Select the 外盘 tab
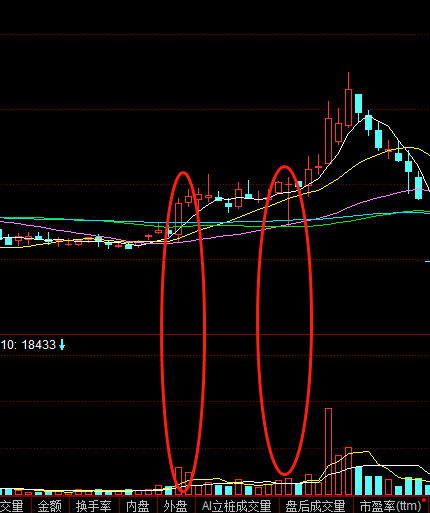 click(176, 505)
